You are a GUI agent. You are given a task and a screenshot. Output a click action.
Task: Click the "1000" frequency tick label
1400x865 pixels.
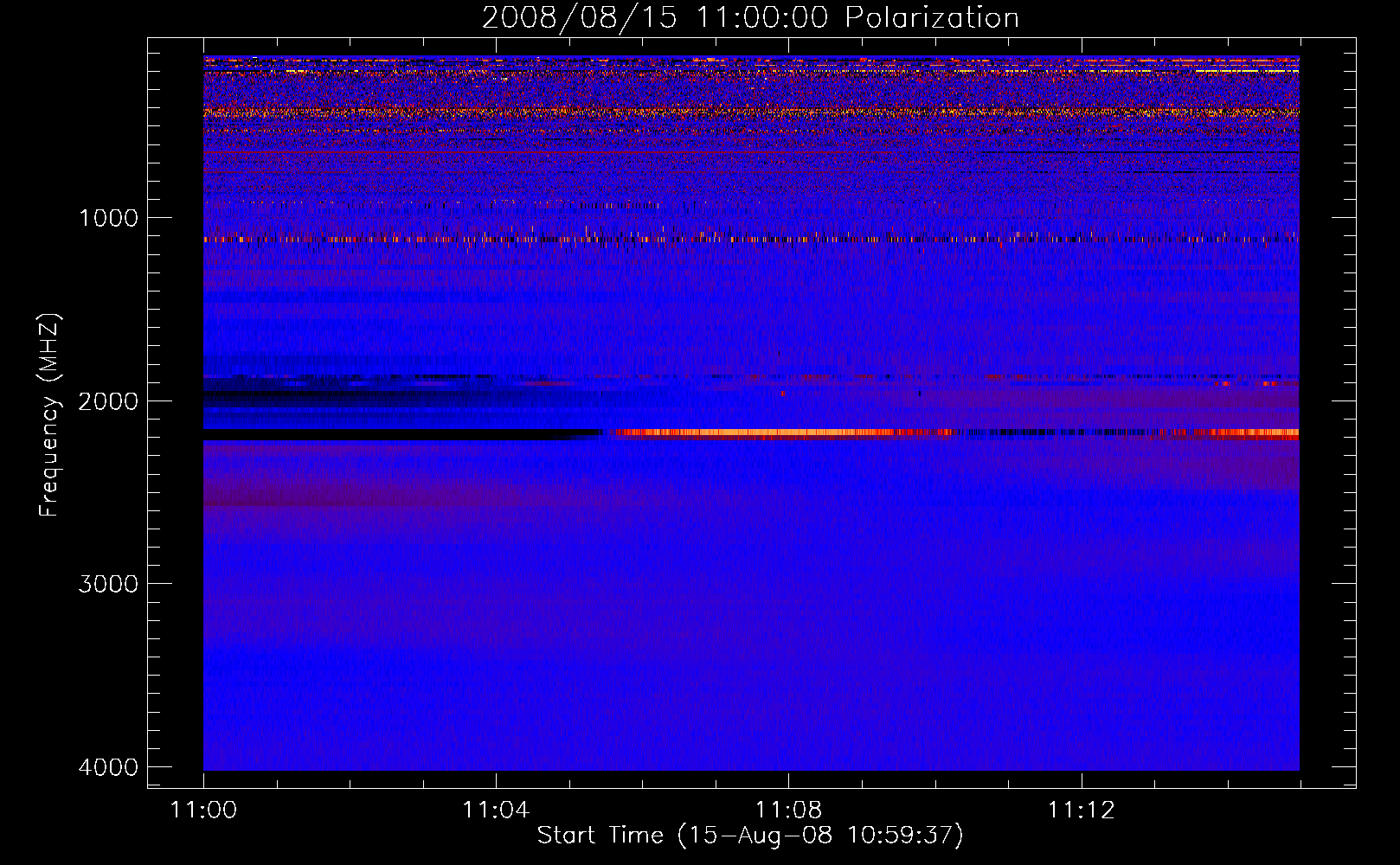[108, 218]
